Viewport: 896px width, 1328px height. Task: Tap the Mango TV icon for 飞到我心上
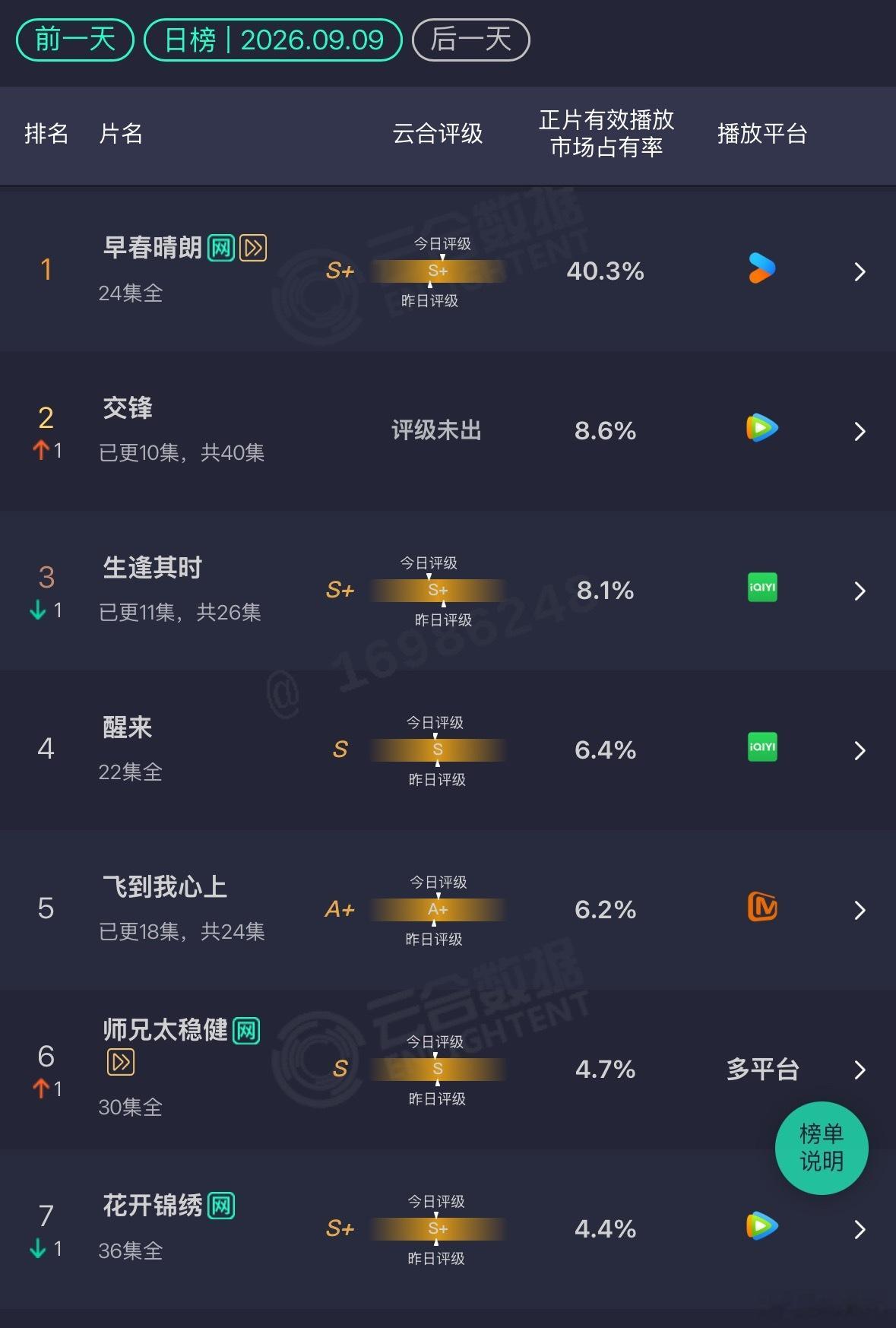(762, 906)
